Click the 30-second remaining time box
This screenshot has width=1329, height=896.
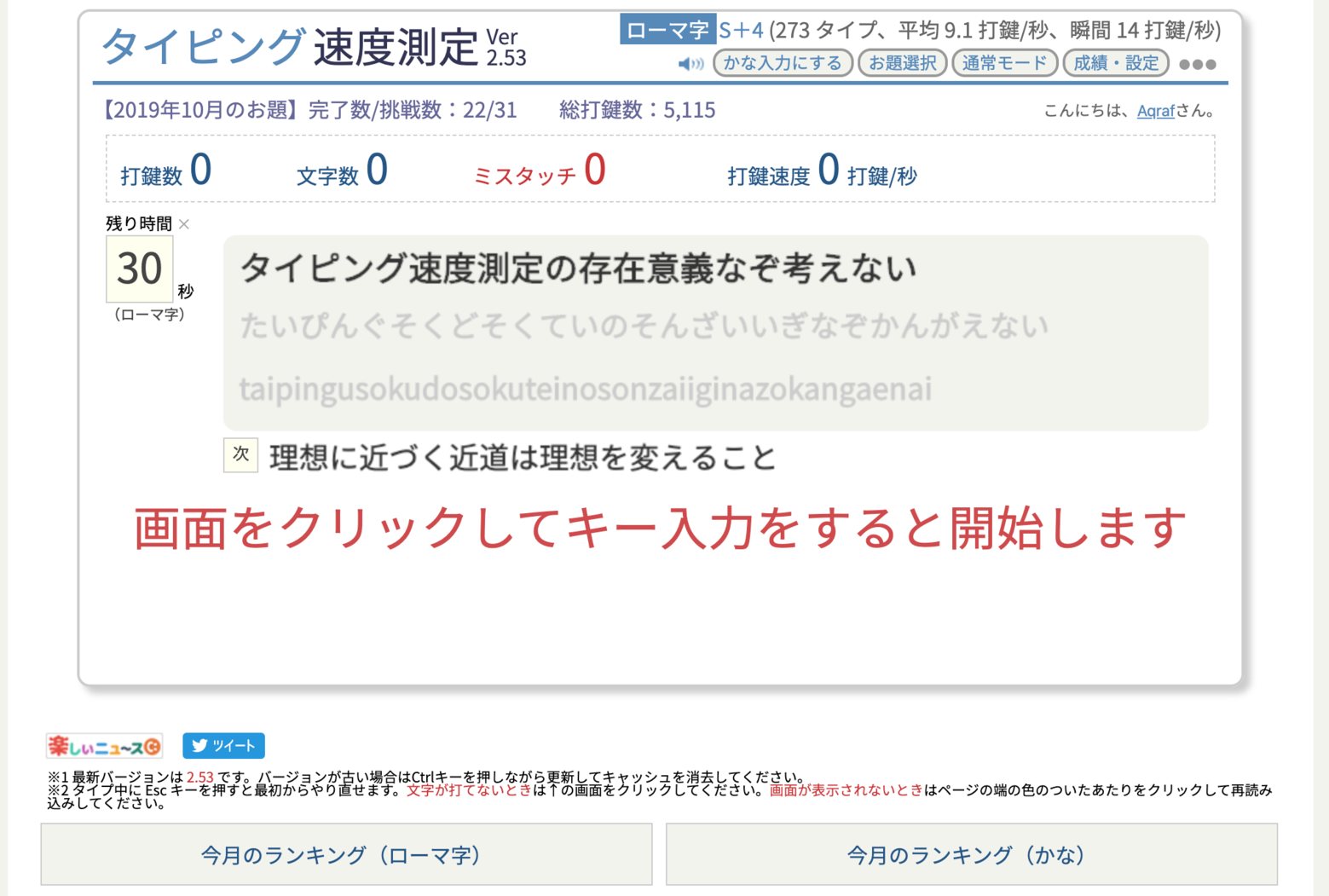coord(139,269)
